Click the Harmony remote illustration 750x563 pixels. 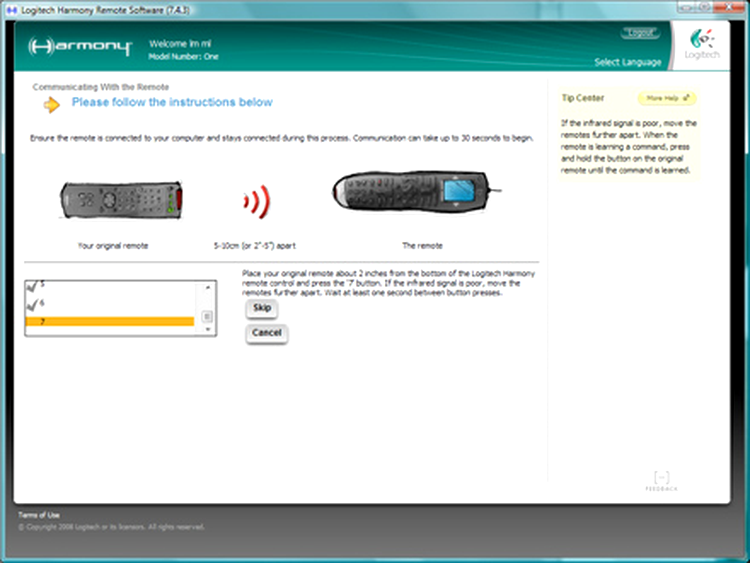413,195
